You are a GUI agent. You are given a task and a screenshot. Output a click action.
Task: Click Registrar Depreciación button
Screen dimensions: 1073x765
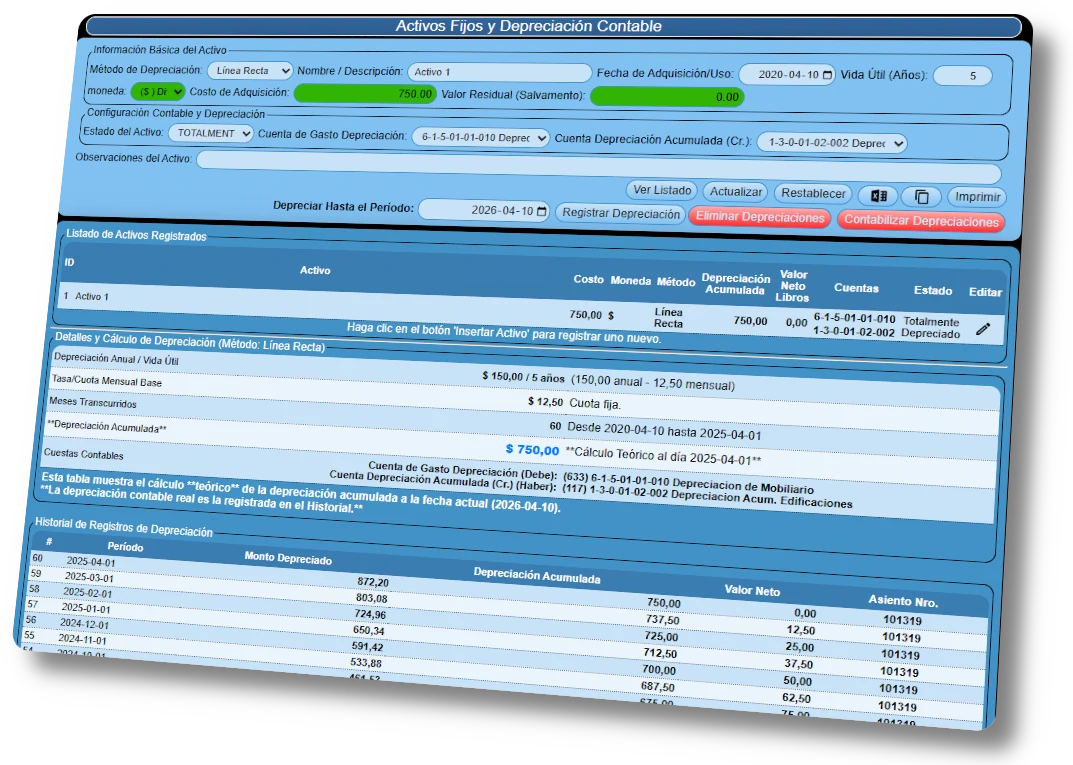[x=620, y=213]
